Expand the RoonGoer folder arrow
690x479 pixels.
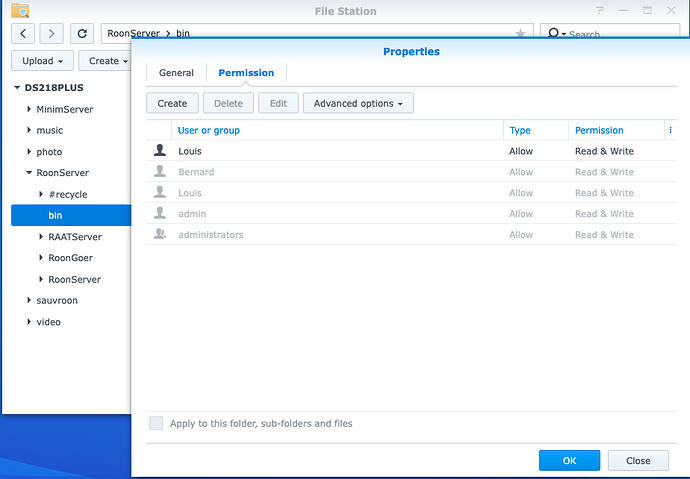(x=41, y=257)
